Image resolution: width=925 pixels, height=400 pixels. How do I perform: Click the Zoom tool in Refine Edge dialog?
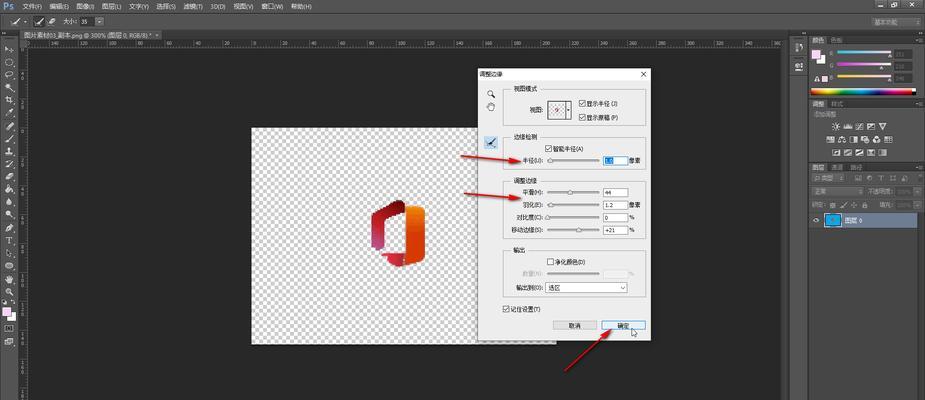tap(490, 94)
